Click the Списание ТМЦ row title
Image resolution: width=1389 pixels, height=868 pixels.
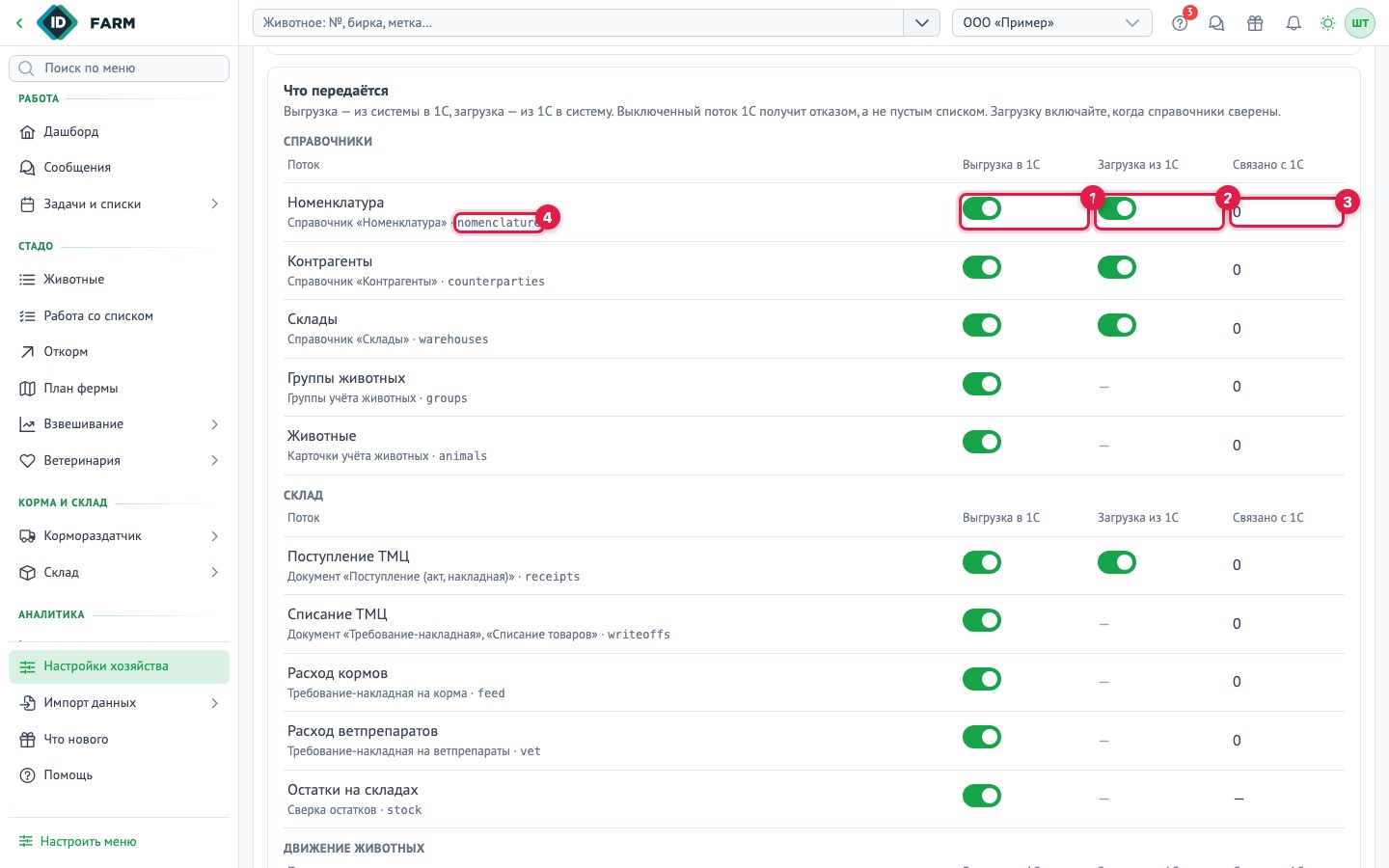click(x=338, y=614)
